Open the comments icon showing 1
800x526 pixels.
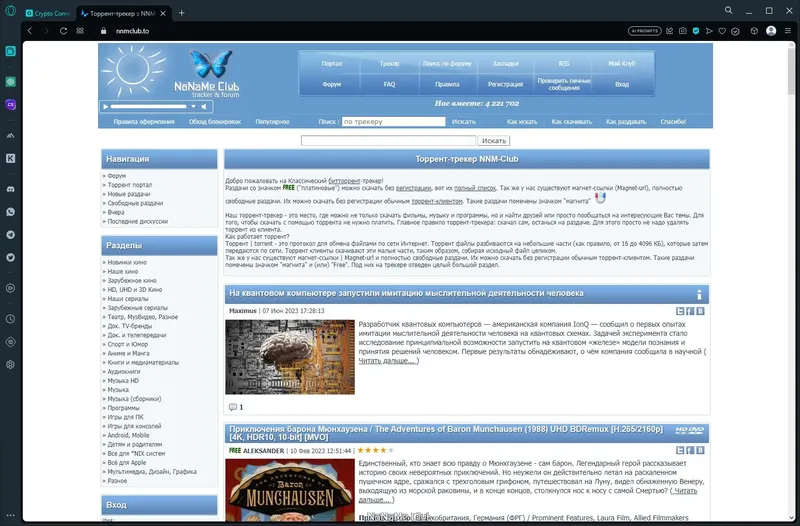pyautogui.click(x=233, y=407)
